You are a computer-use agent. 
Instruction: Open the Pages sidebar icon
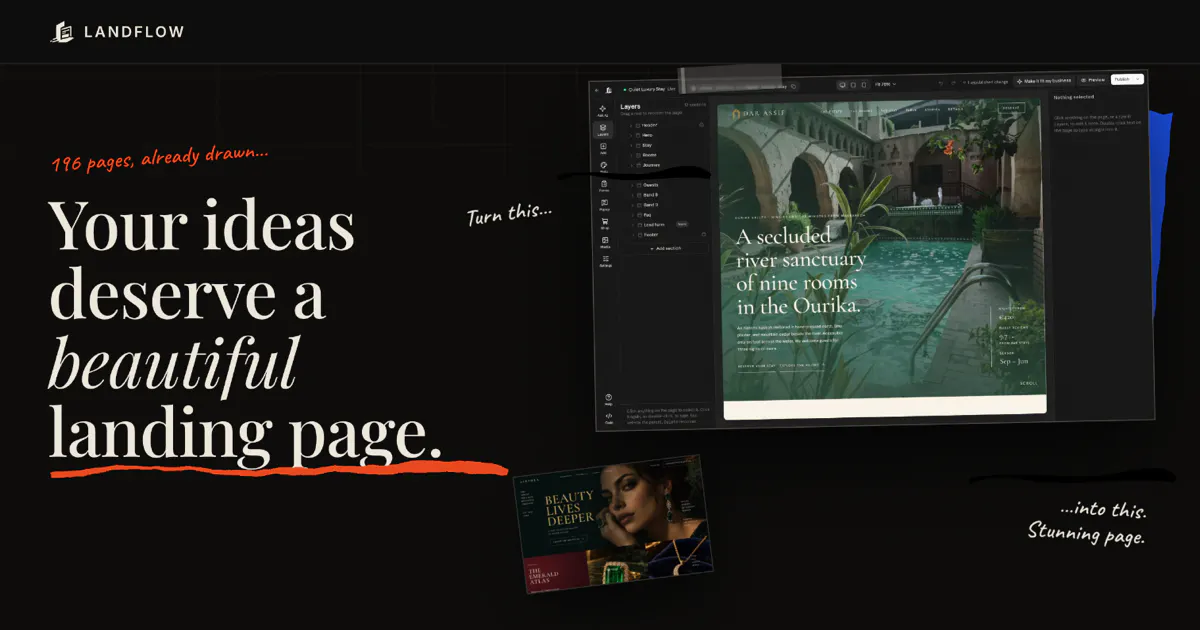pyautogui.click(x=604, y=204)
